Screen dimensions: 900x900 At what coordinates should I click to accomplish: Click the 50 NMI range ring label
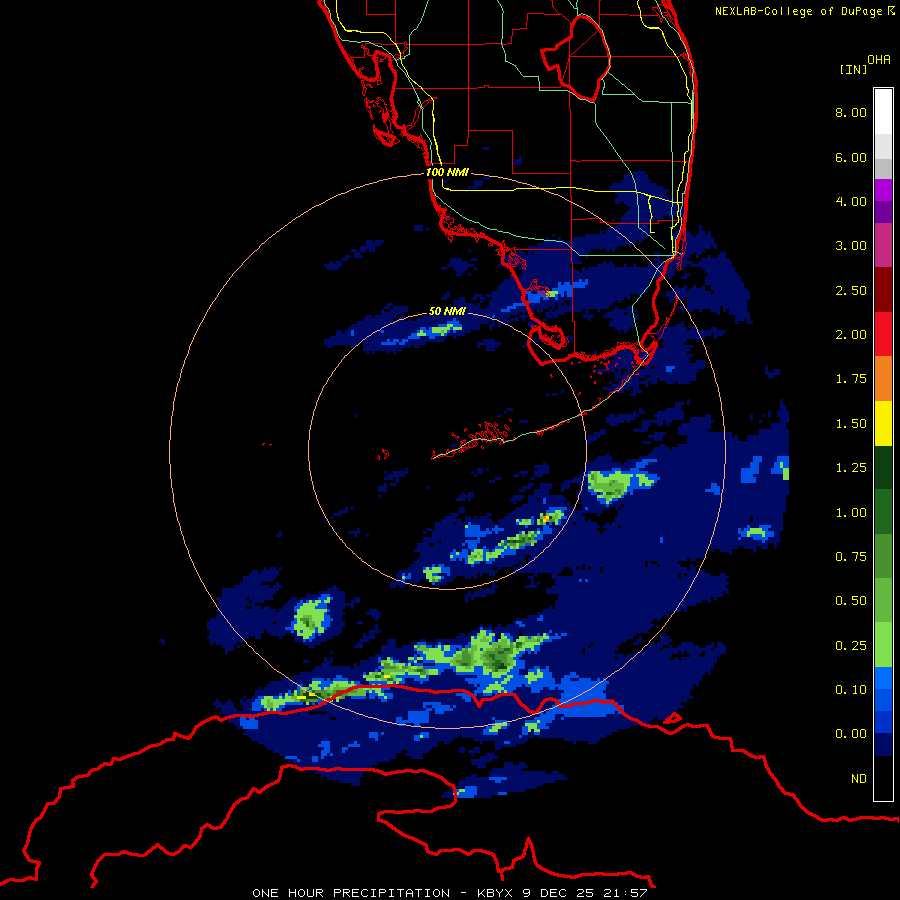tap(447, 311)
